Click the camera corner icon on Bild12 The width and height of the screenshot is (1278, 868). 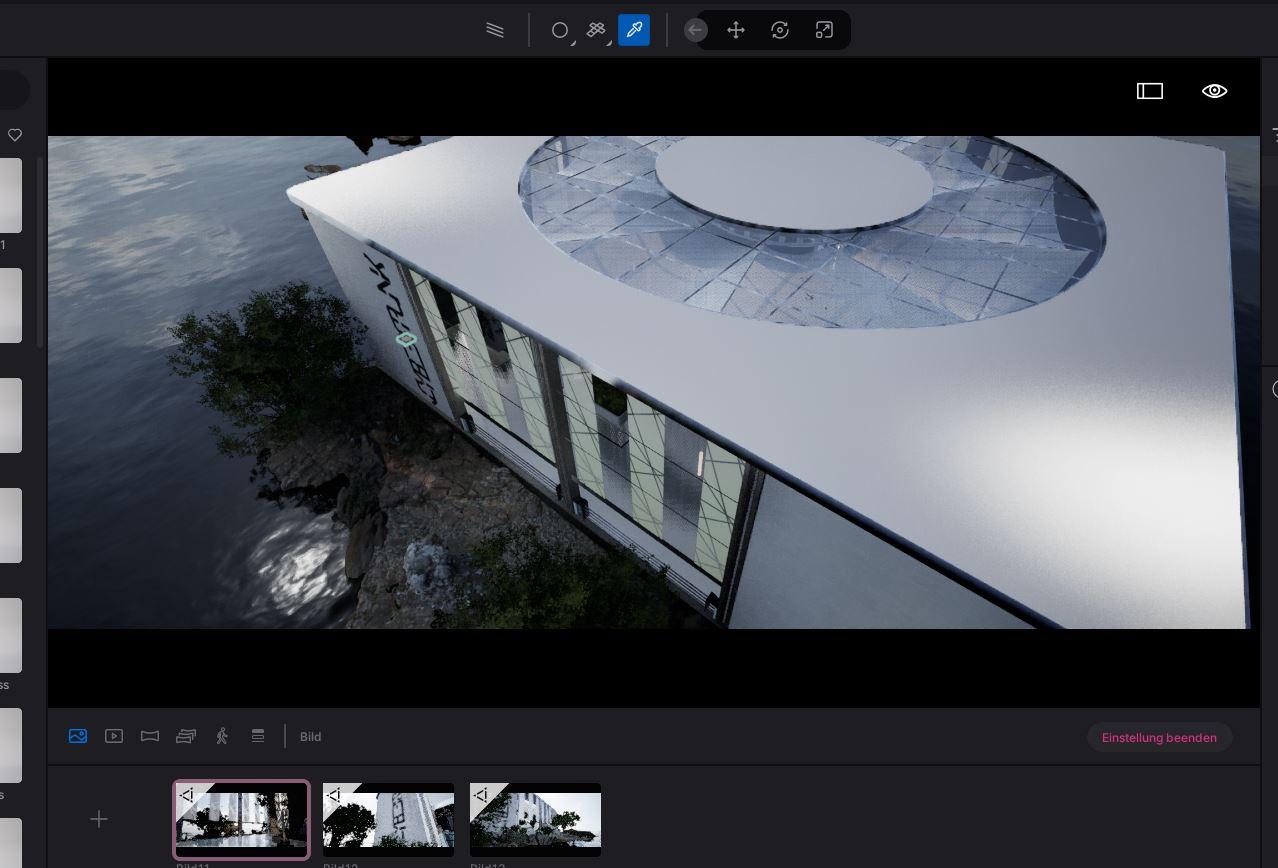[x=334, y=795]
